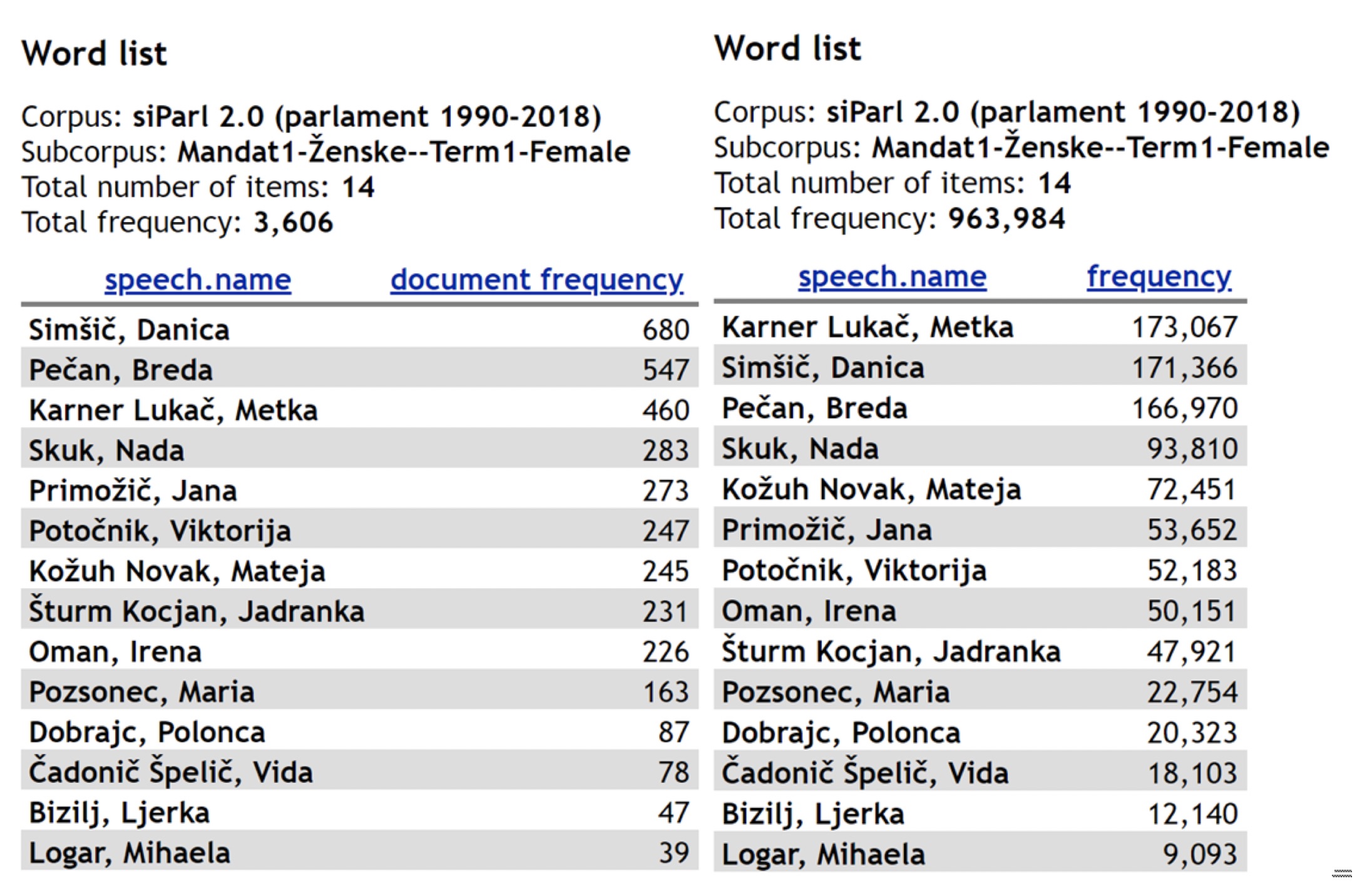Select the 93,810 cell for Skuk, Nada

1192,449
